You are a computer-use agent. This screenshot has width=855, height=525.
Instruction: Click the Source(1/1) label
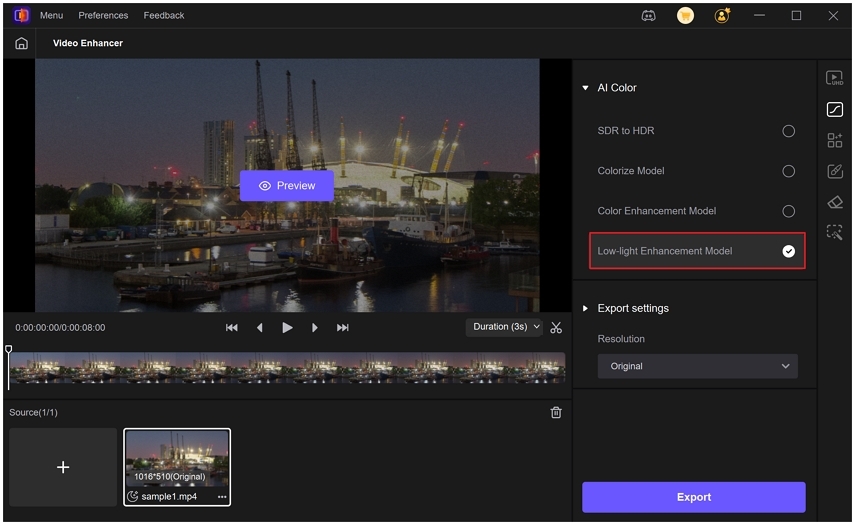coord(33,413)
